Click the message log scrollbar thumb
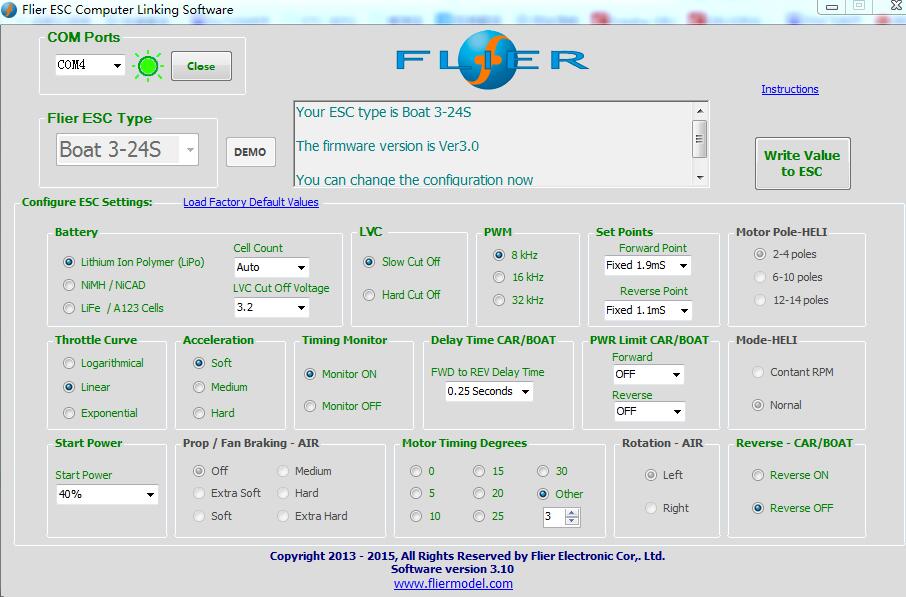The width and height of the screenshot is (906, 597). pos(699,139)
